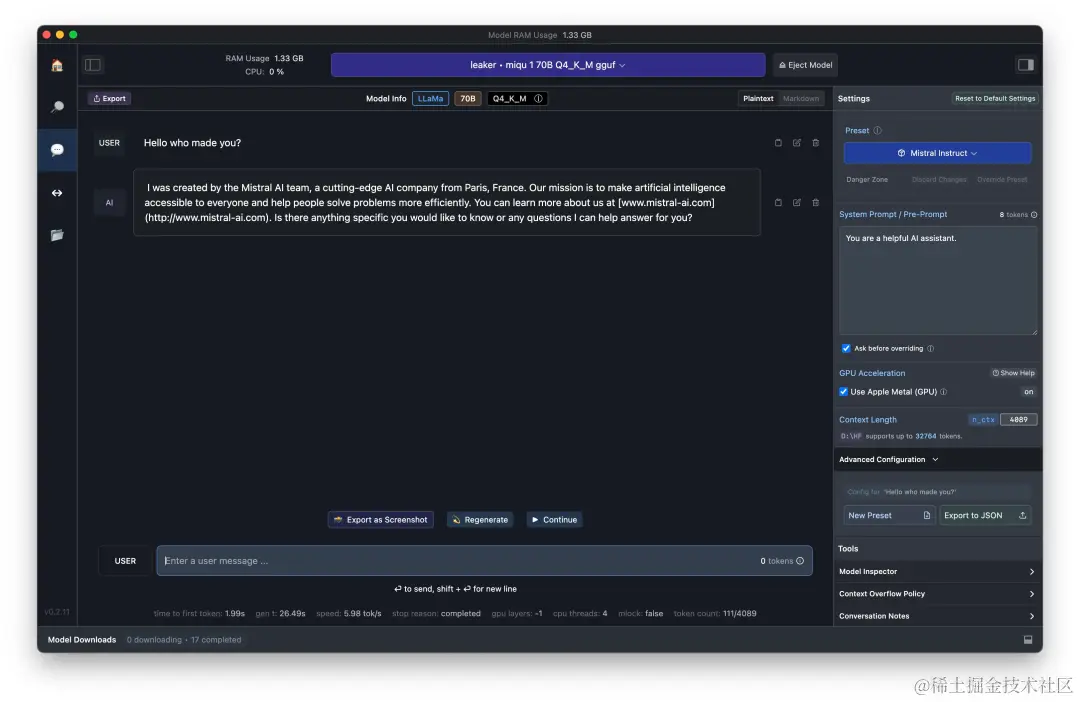The image size is (1080, 702).
Task: Expand Advanced Configuration section
Action: point(889,460)
